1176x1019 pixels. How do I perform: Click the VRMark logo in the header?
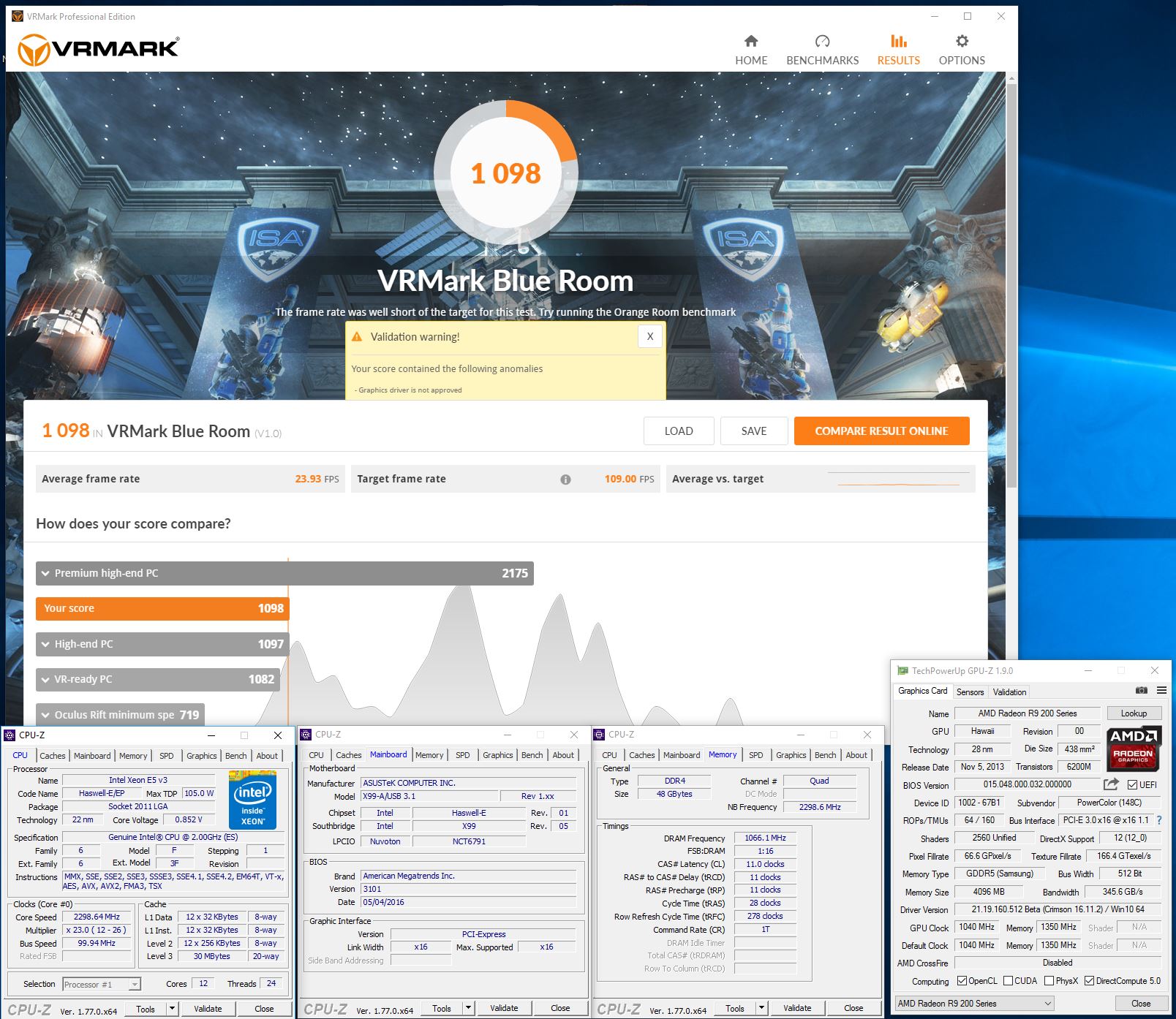pos(99,50)
